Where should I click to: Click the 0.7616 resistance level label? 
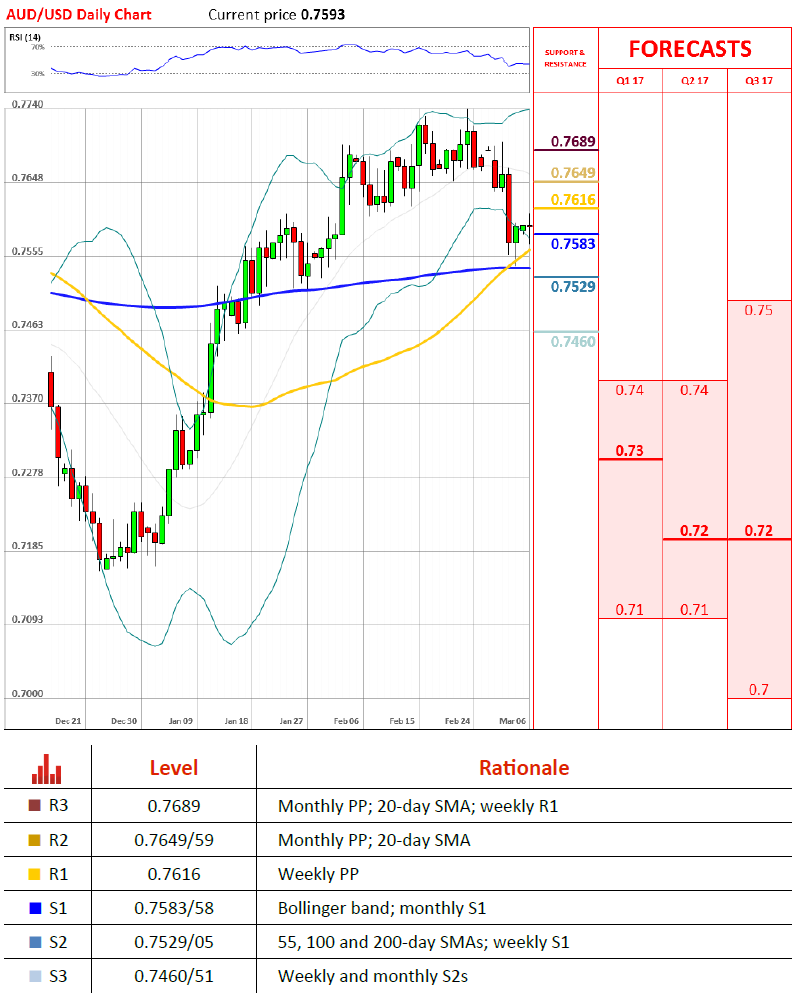tap(573, 200)
